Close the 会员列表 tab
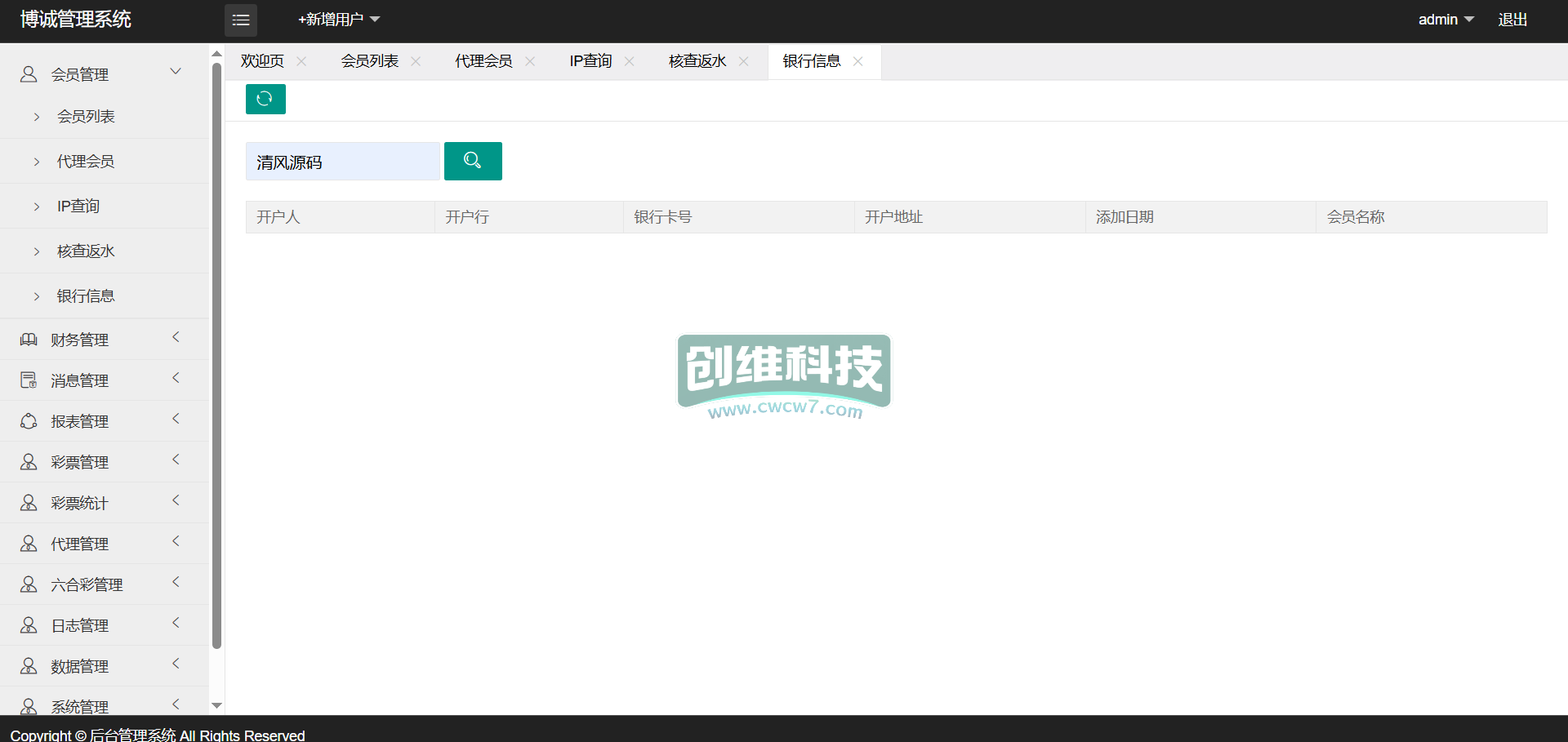This screenshot has height=742, width=1568. 416,61
